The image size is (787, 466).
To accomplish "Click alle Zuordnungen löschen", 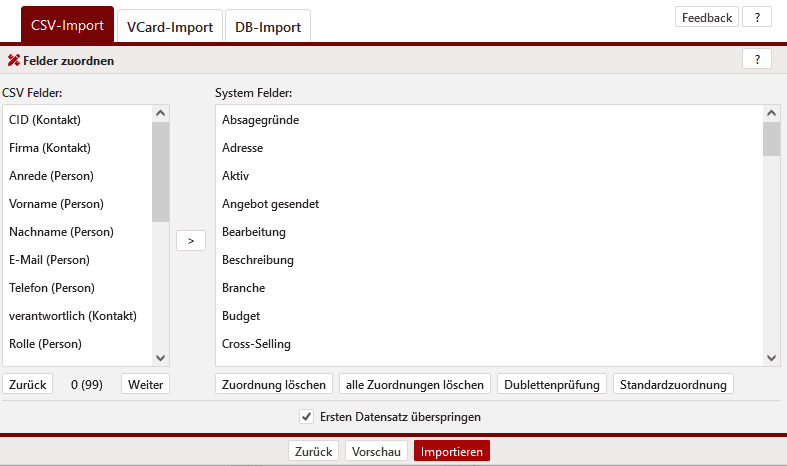I will 415,385.
